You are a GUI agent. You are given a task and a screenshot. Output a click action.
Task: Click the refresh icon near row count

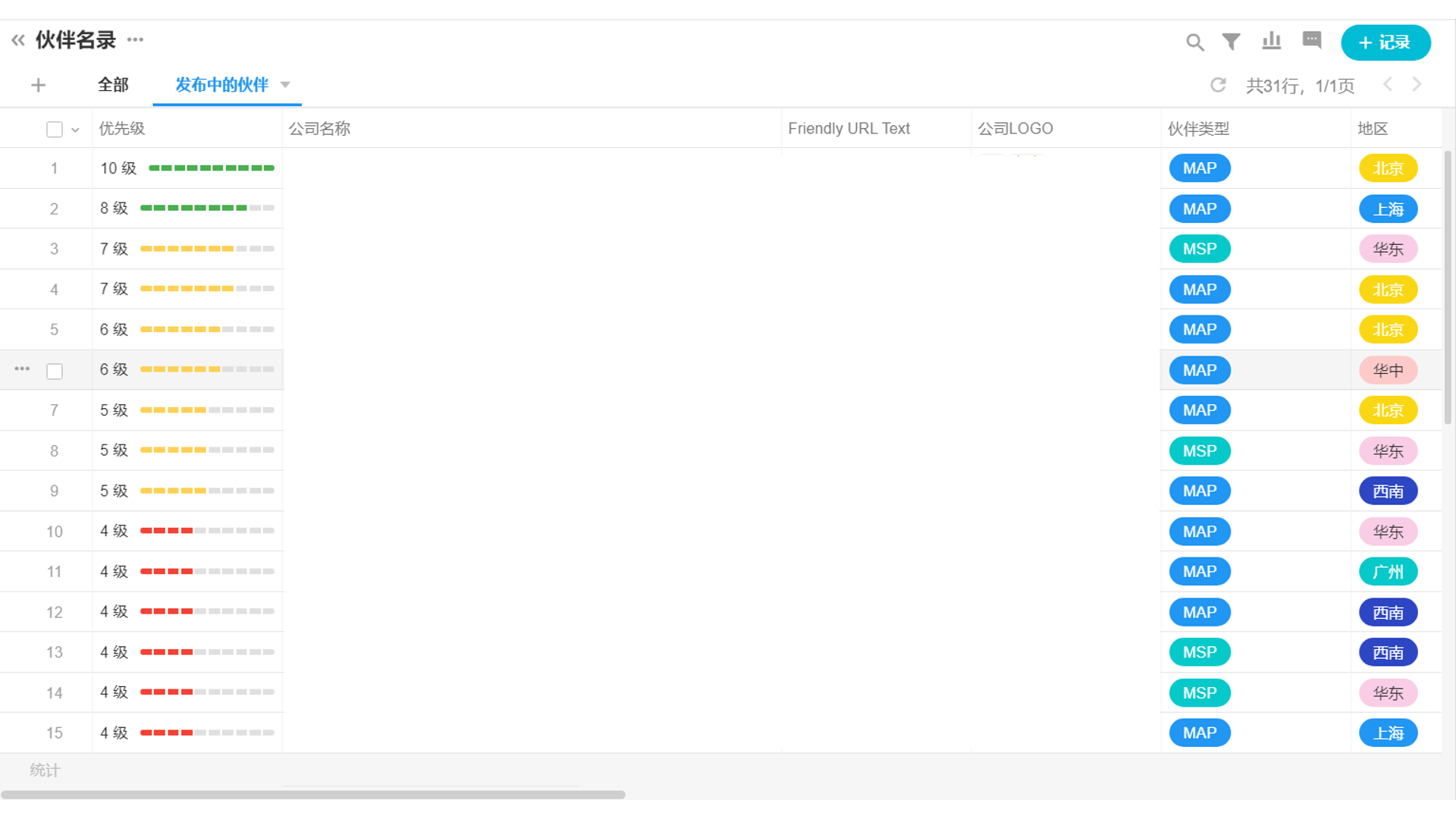click(1218, 85)
